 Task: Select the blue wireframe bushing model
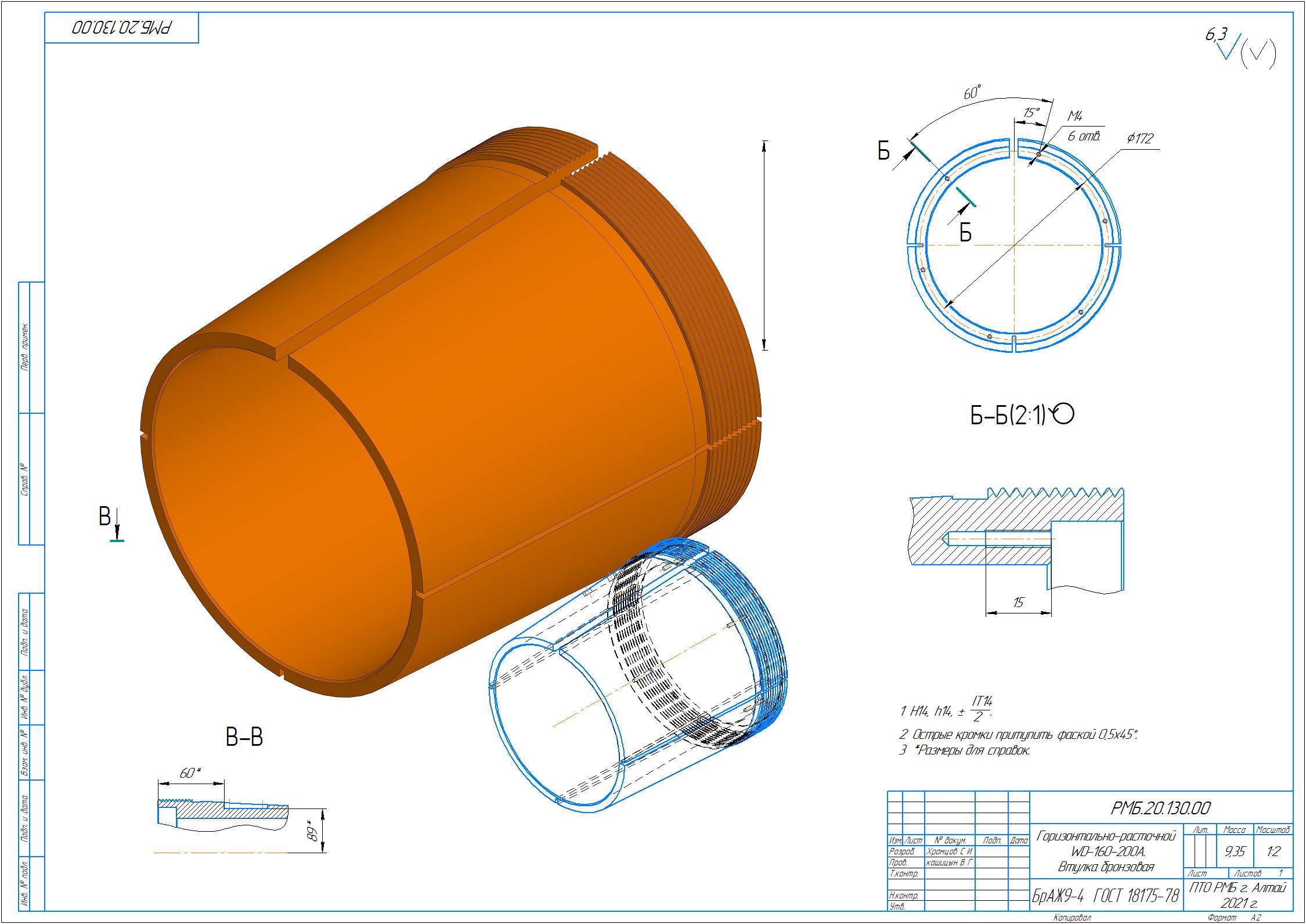coord(638,676)
